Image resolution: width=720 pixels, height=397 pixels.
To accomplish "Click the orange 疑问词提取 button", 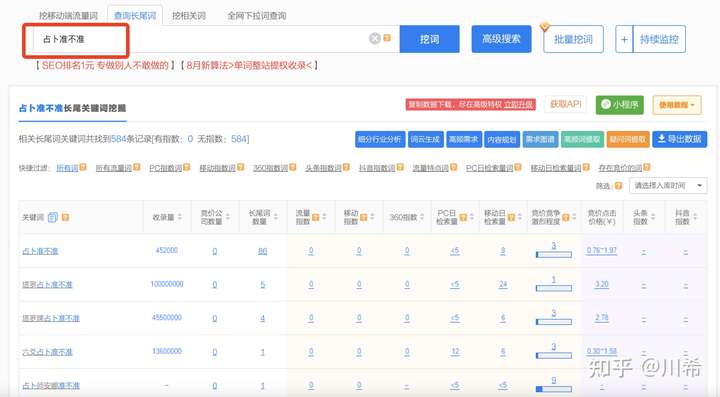I will (x=628, y=139).
